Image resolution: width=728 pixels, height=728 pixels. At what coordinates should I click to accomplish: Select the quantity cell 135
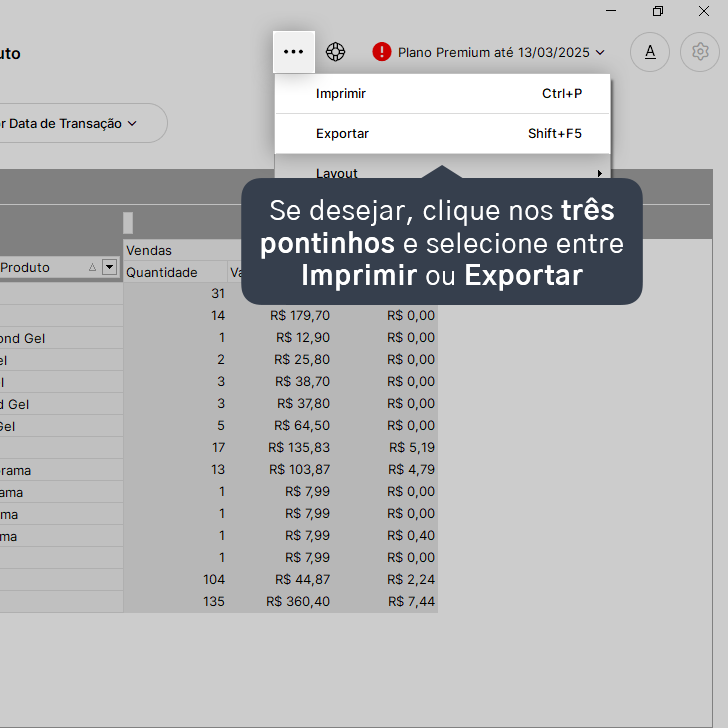[x=214, y=602]
